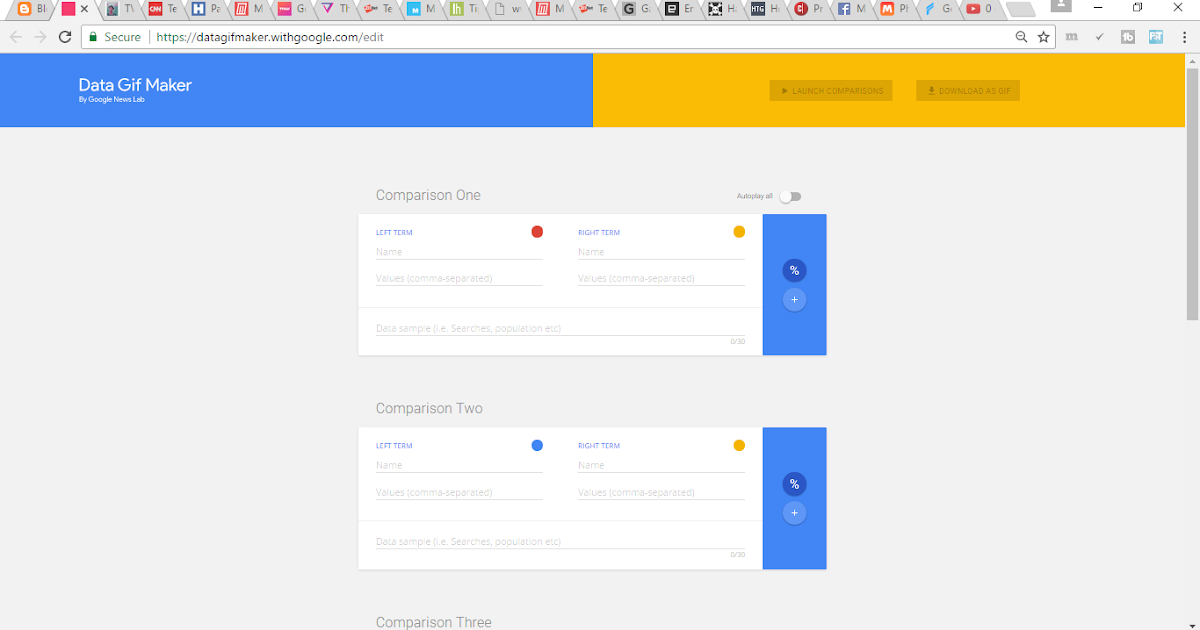
Task: Focus Comparison One right term Name field
Action: click(x=661, y=252)
